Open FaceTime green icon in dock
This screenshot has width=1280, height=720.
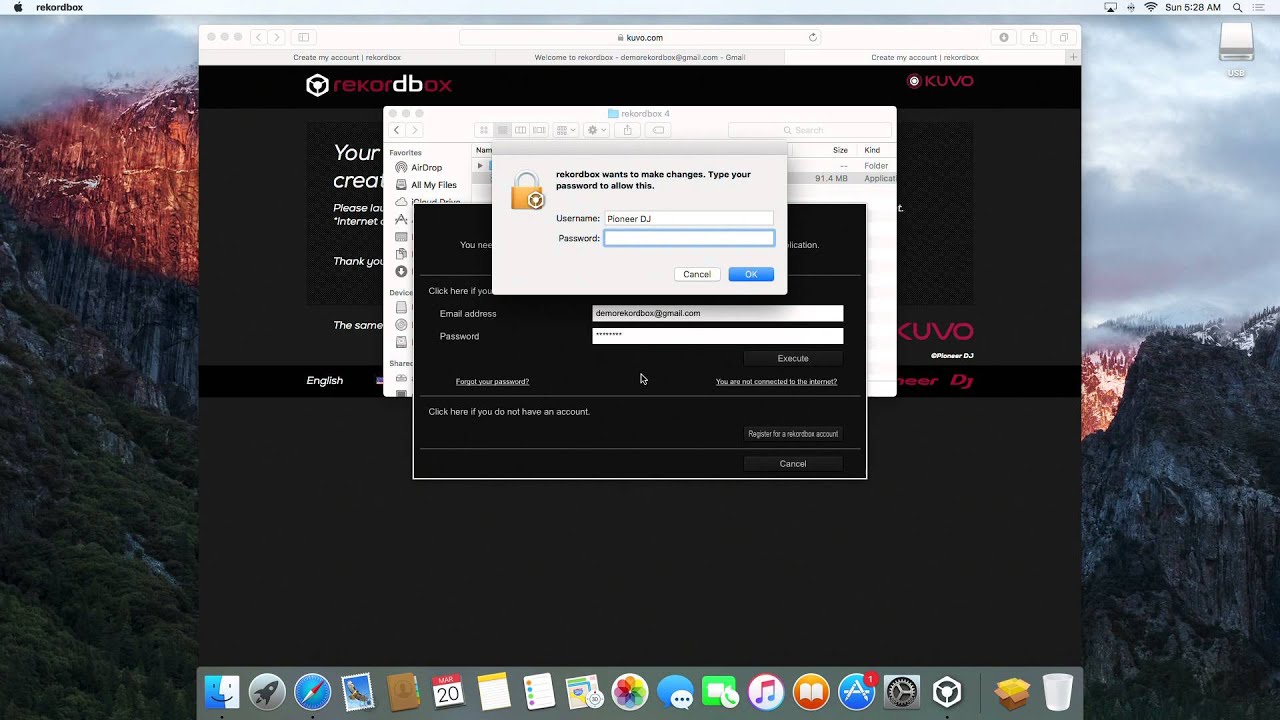(x=721, y=692)
